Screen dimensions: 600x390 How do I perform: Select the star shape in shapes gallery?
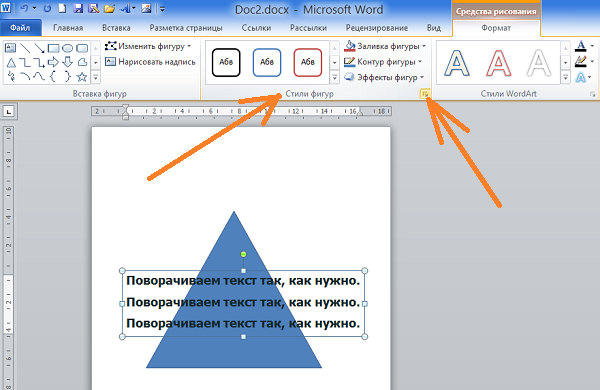[82, 77]
